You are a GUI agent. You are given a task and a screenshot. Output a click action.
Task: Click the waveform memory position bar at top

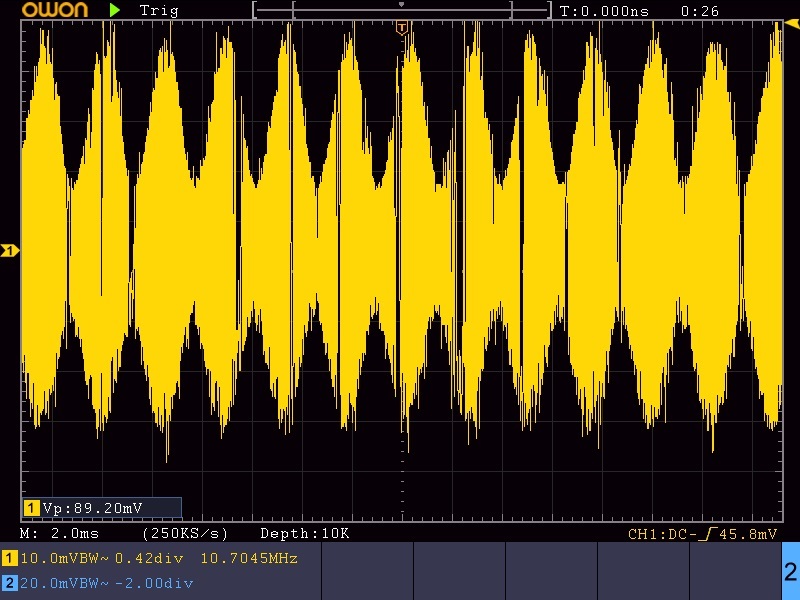pyautogui.click(x=402, y=10)
